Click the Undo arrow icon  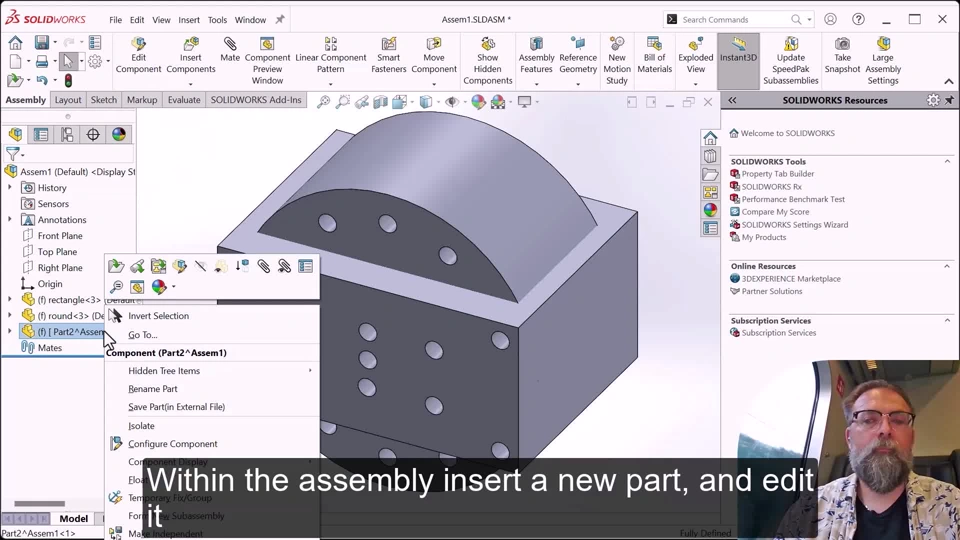click(42, 80)
